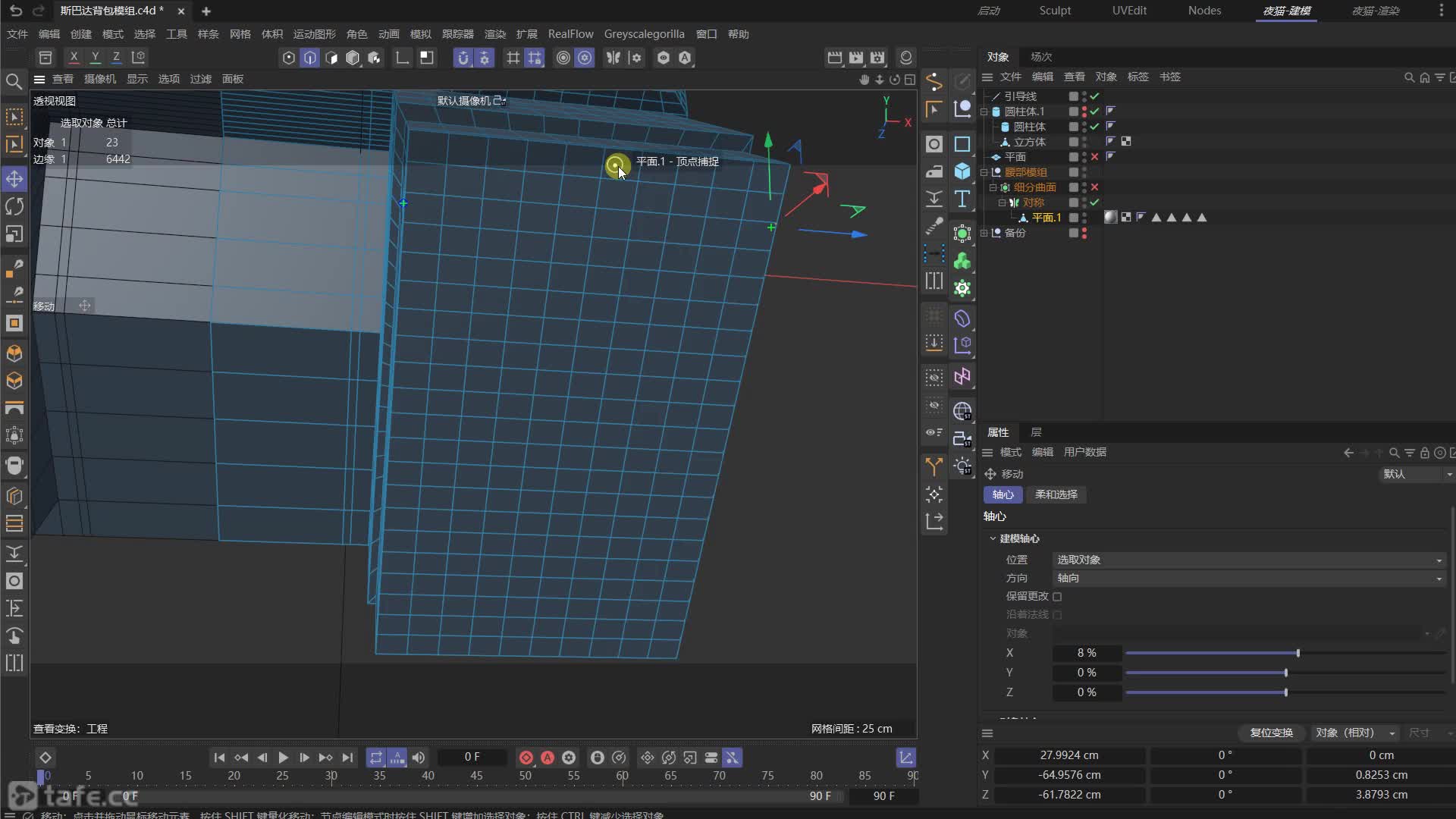This screenshot has height=819, width=1456.
Task: Open the 对象 (相对) coordinate dropdown
Action: pos(1355,733)
